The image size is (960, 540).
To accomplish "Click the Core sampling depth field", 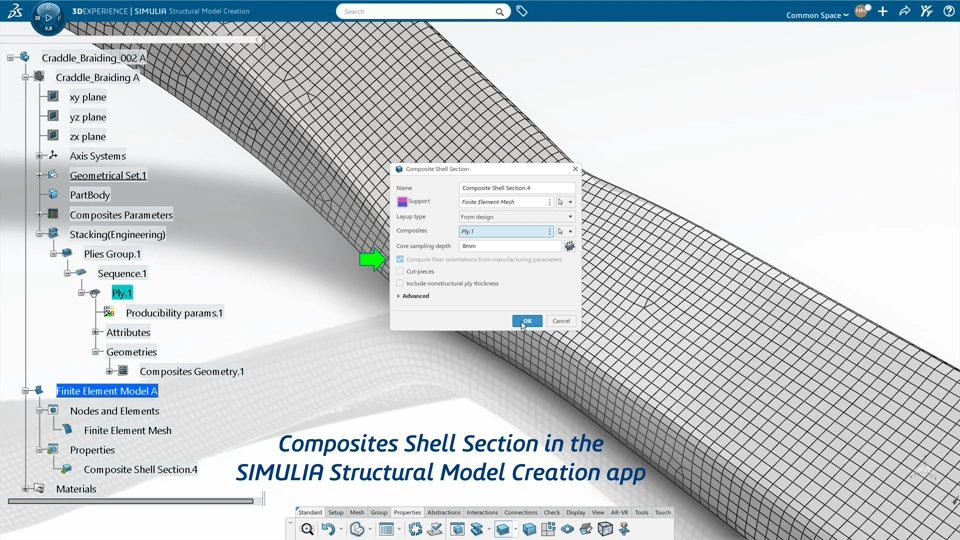I will click(510, 246).
